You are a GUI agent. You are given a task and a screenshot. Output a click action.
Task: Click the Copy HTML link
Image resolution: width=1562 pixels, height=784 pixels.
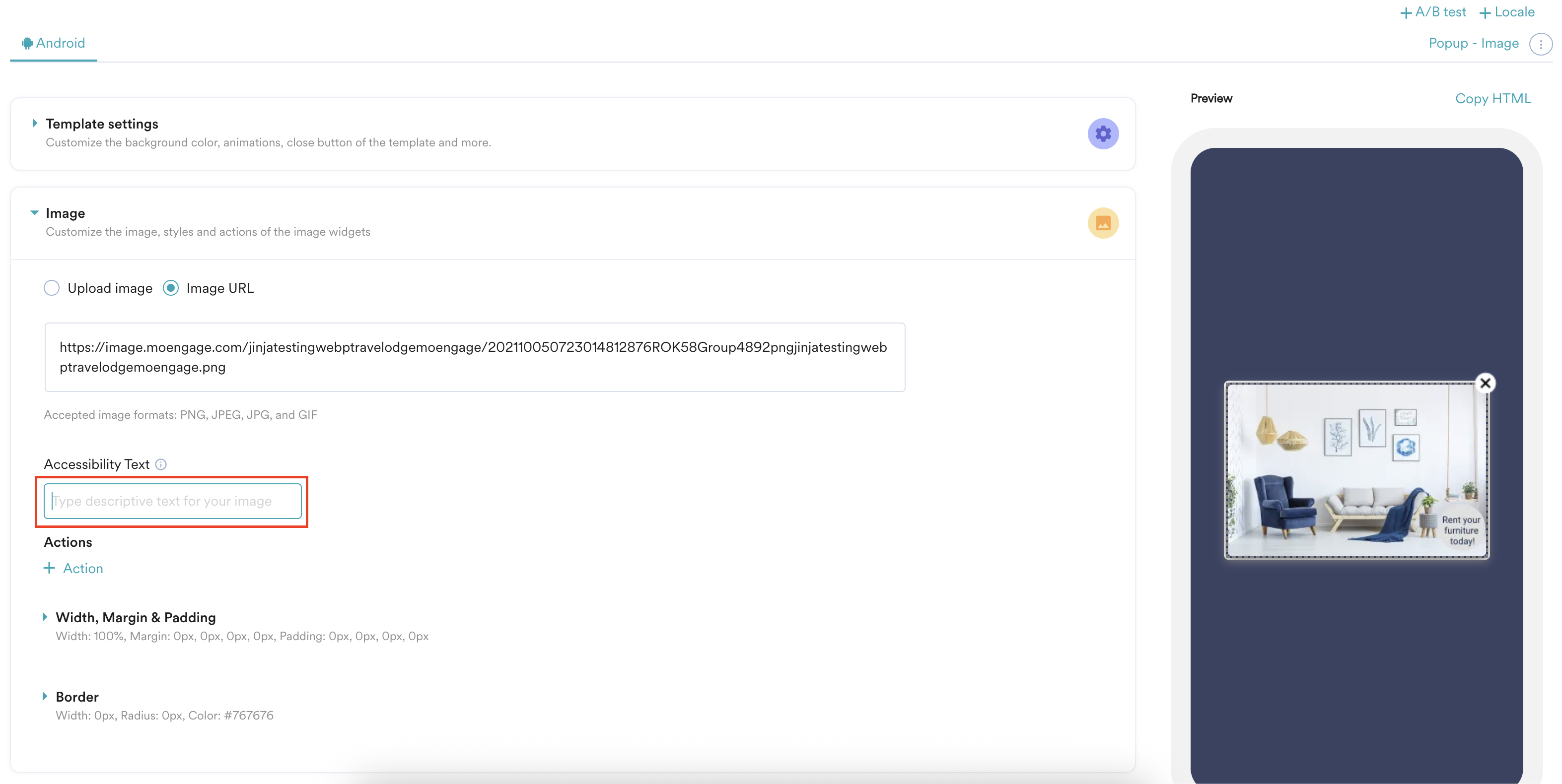click(1492, 98)
